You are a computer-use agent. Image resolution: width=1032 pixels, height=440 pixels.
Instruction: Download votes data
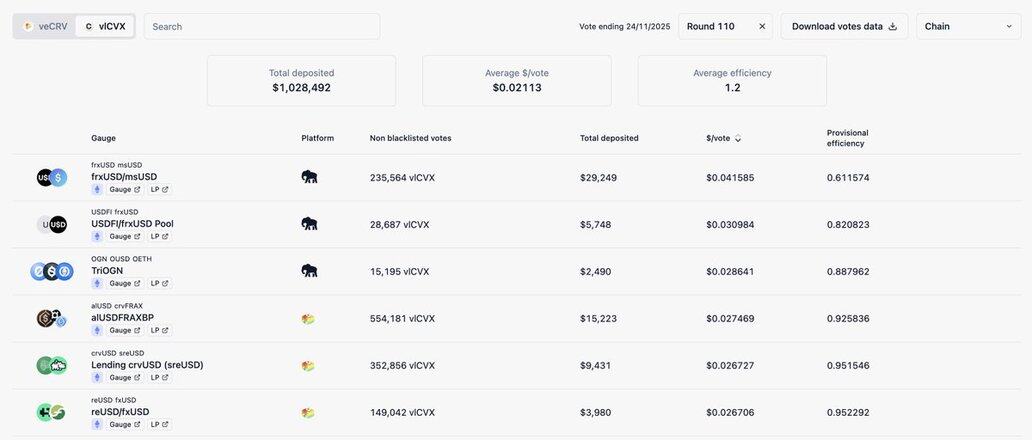pyautogui.click(x=844, y=26)
